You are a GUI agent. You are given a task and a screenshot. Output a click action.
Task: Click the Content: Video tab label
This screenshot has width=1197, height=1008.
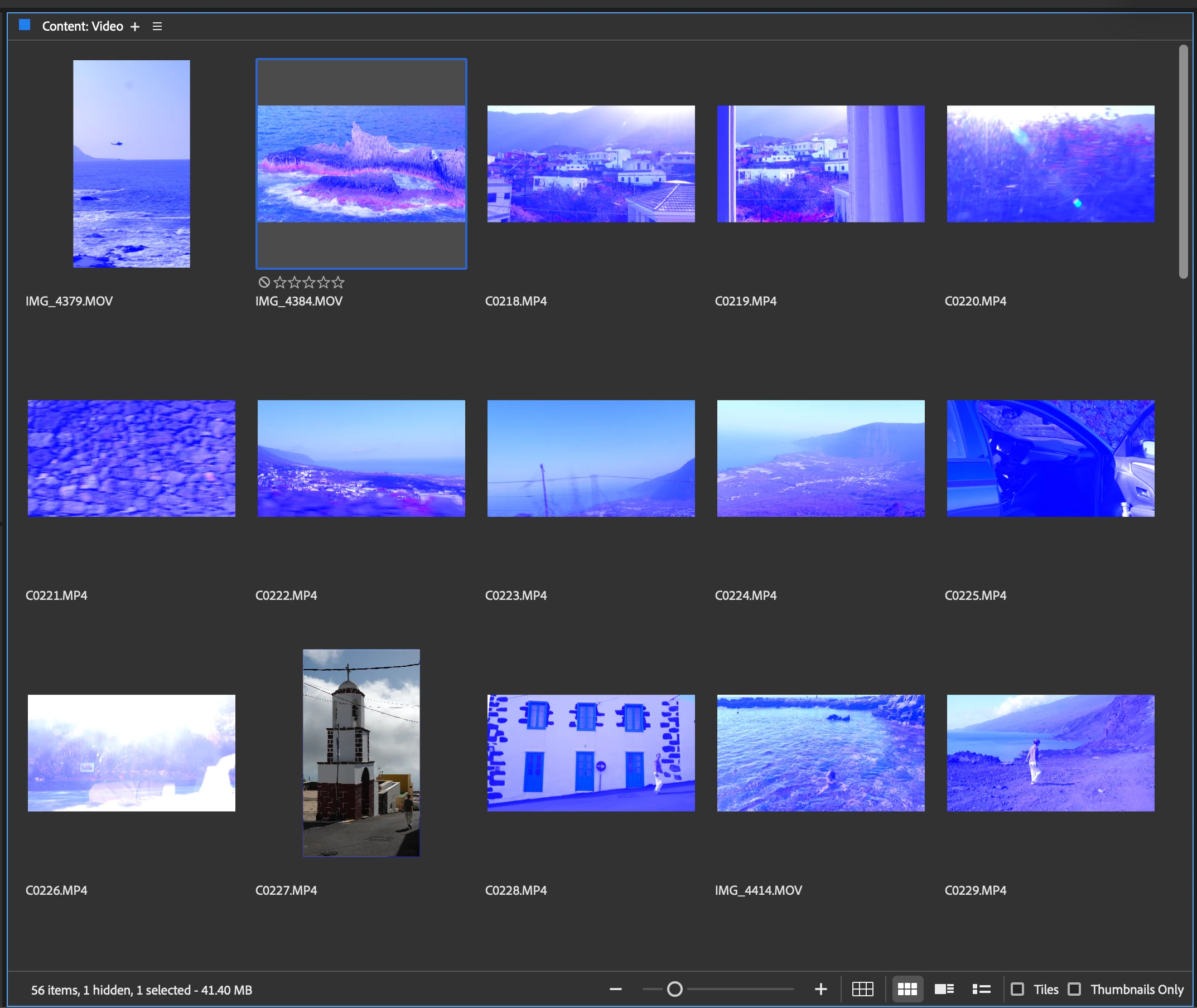pyautogui.click(x=83, y=26)
